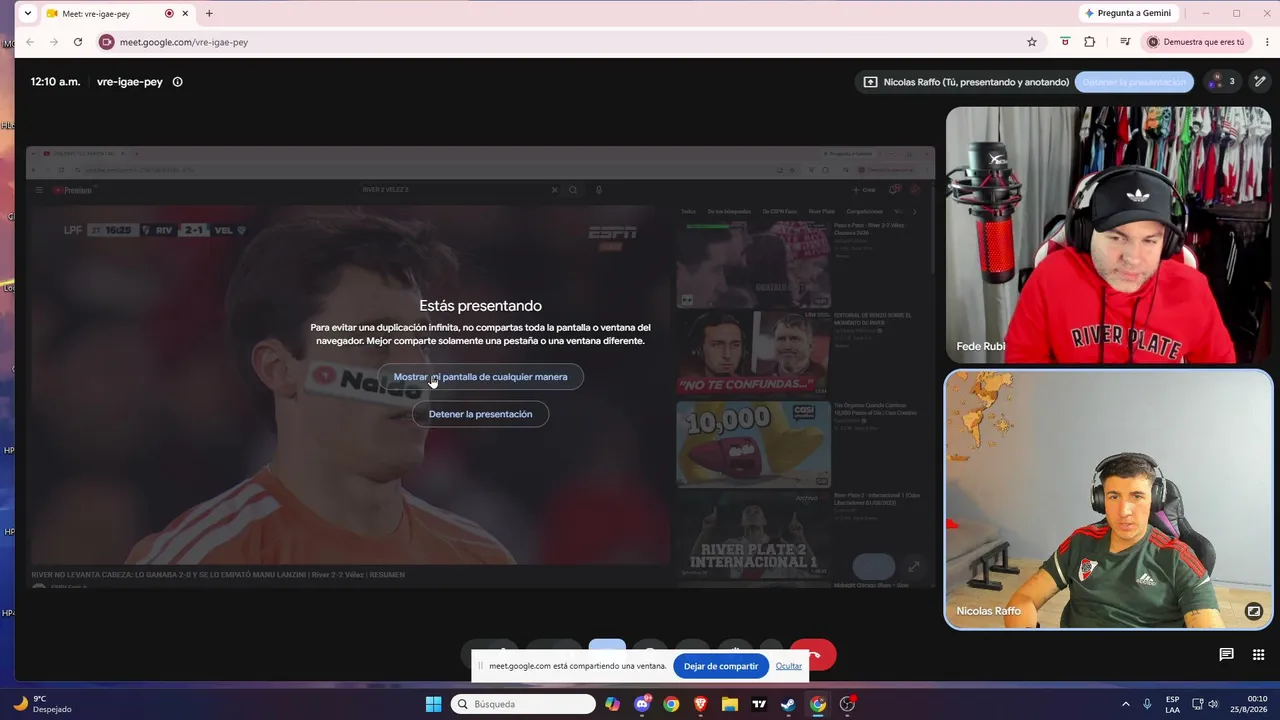This screenshot has height=720, width=1280.
Task: Click the Ocultar link in the sharing bar
Action: pyautogui.click(x=789, y=666)
